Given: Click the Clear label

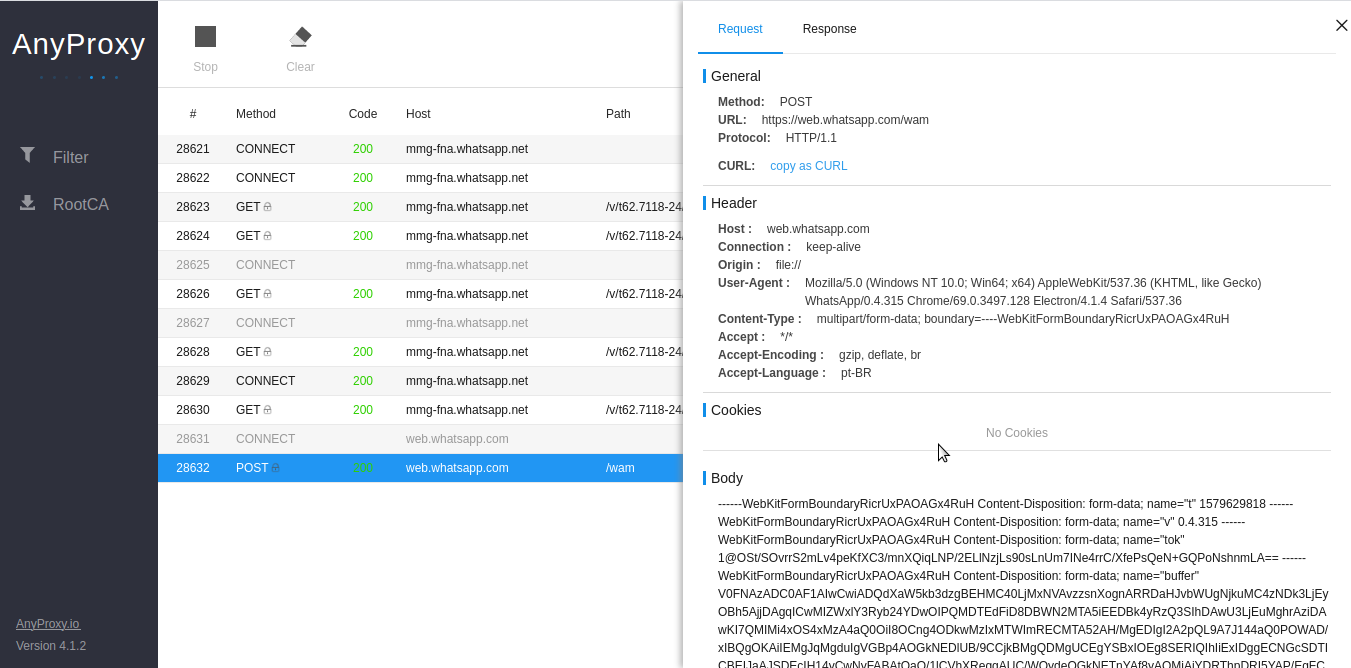Looking at the screenshot, I should [300, 67].
